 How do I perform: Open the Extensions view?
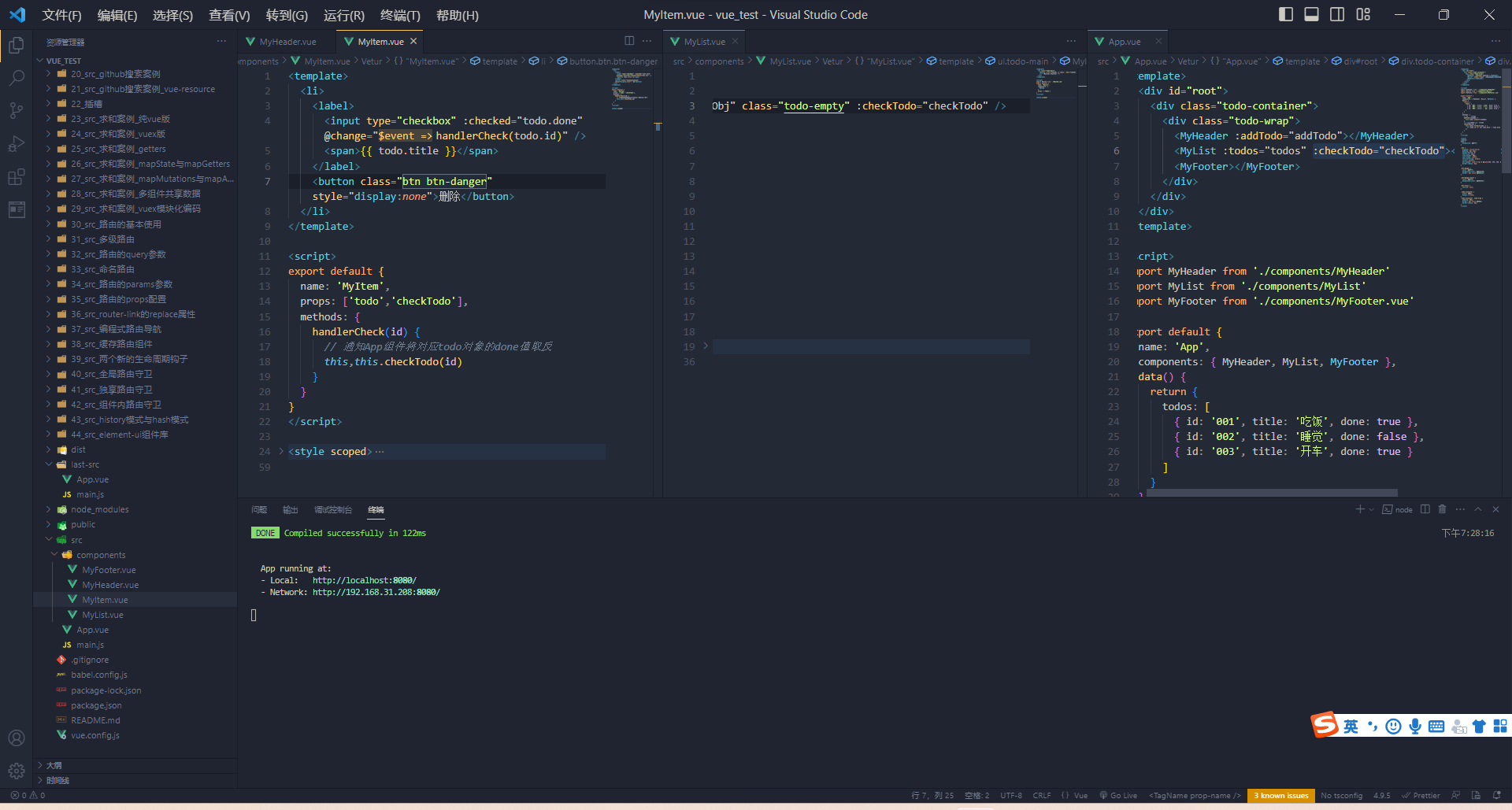click(17, 177)
